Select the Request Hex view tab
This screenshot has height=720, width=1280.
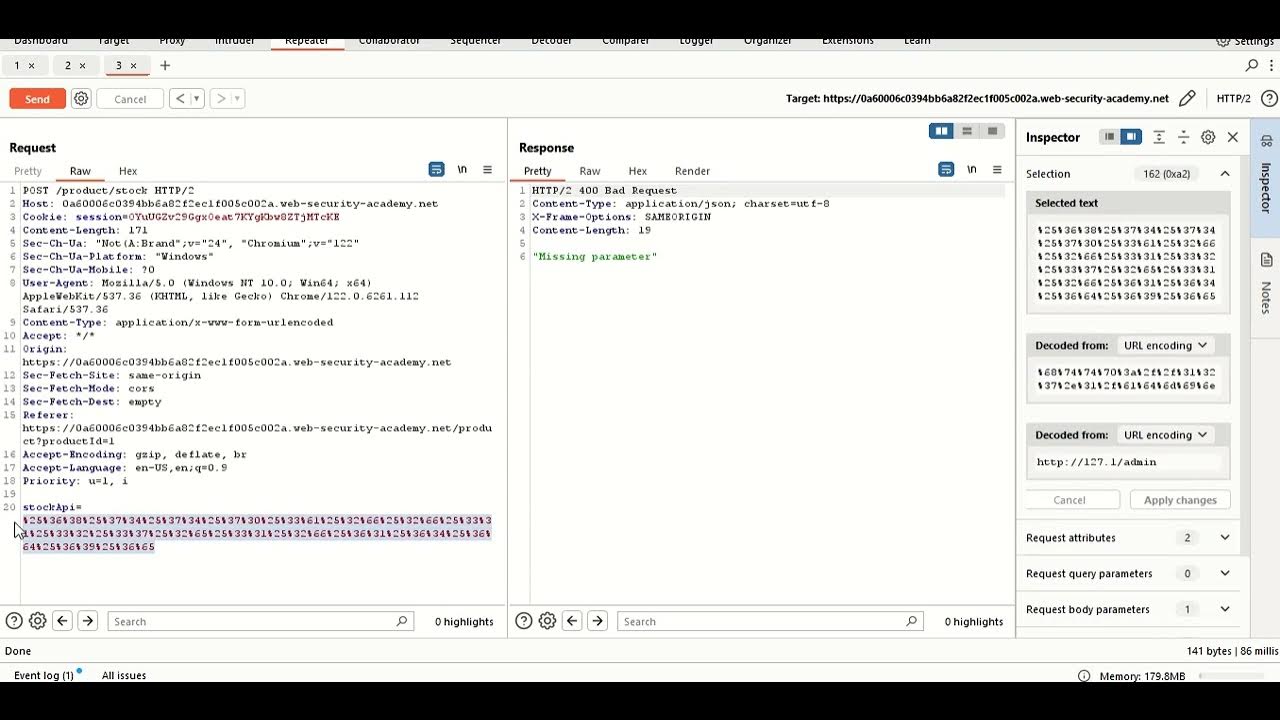tap(128, 171)
